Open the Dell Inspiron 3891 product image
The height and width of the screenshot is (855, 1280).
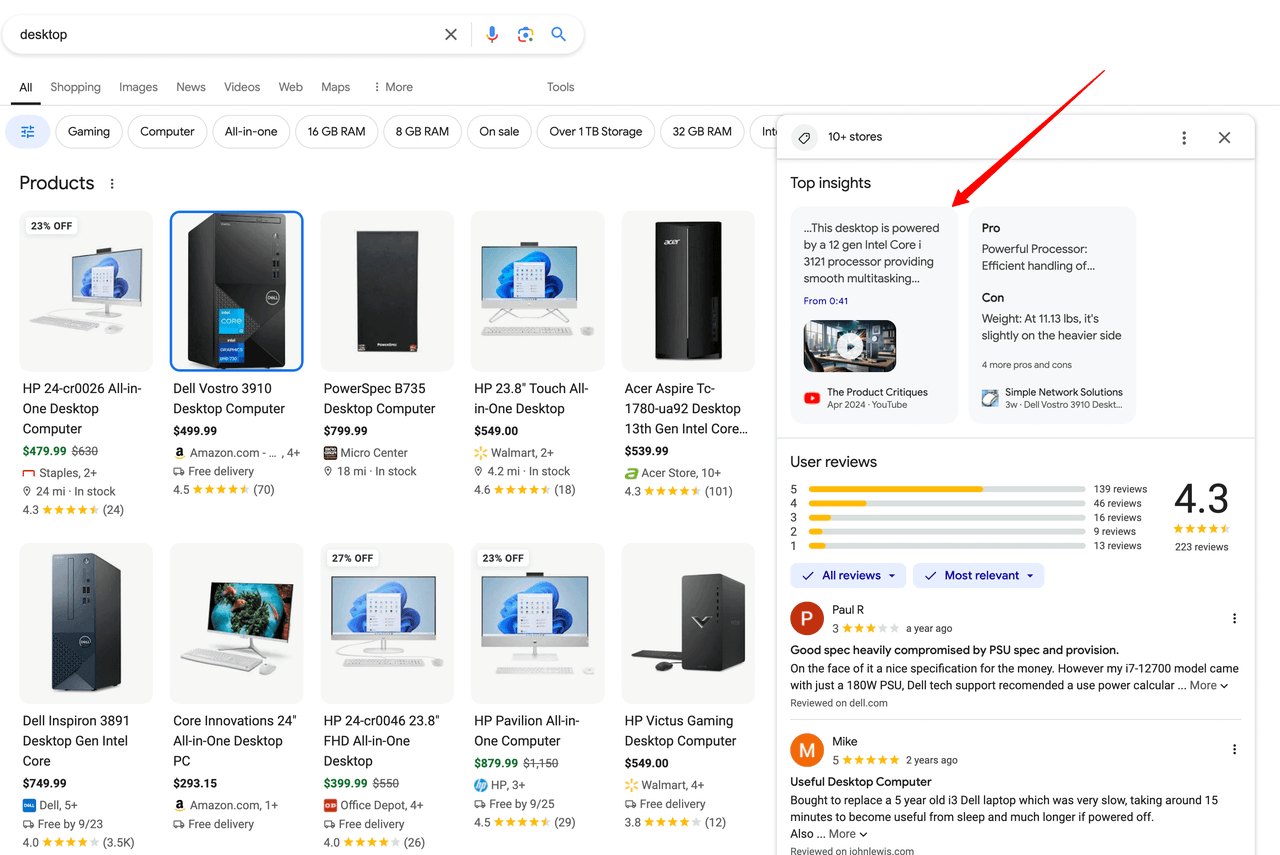tap(86, 623)
